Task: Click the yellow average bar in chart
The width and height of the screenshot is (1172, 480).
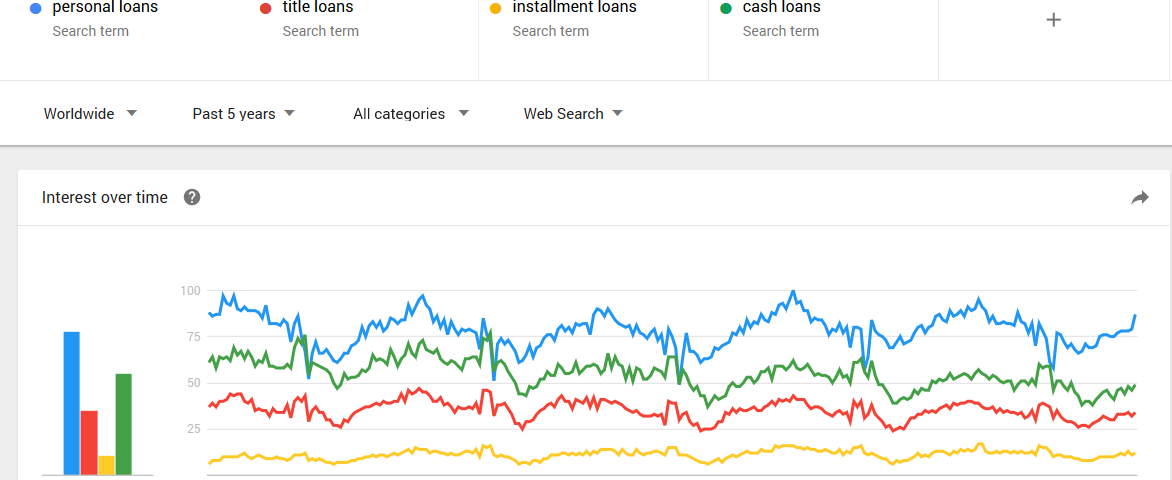Action: [x=106, y=465]
